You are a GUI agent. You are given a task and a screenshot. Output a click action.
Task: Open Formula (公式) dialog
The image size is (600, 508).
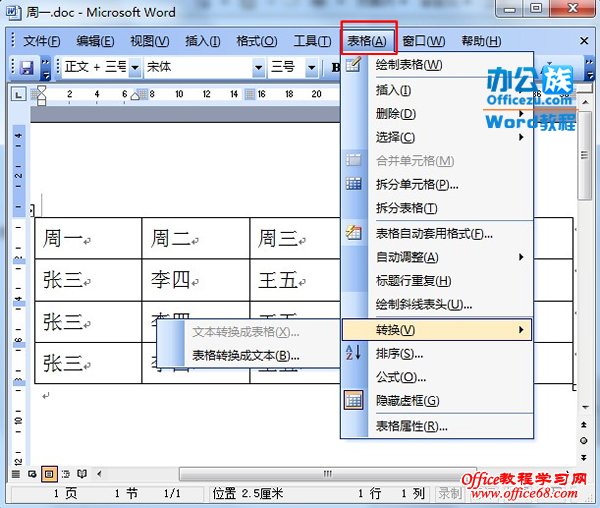tap(399, 377)
